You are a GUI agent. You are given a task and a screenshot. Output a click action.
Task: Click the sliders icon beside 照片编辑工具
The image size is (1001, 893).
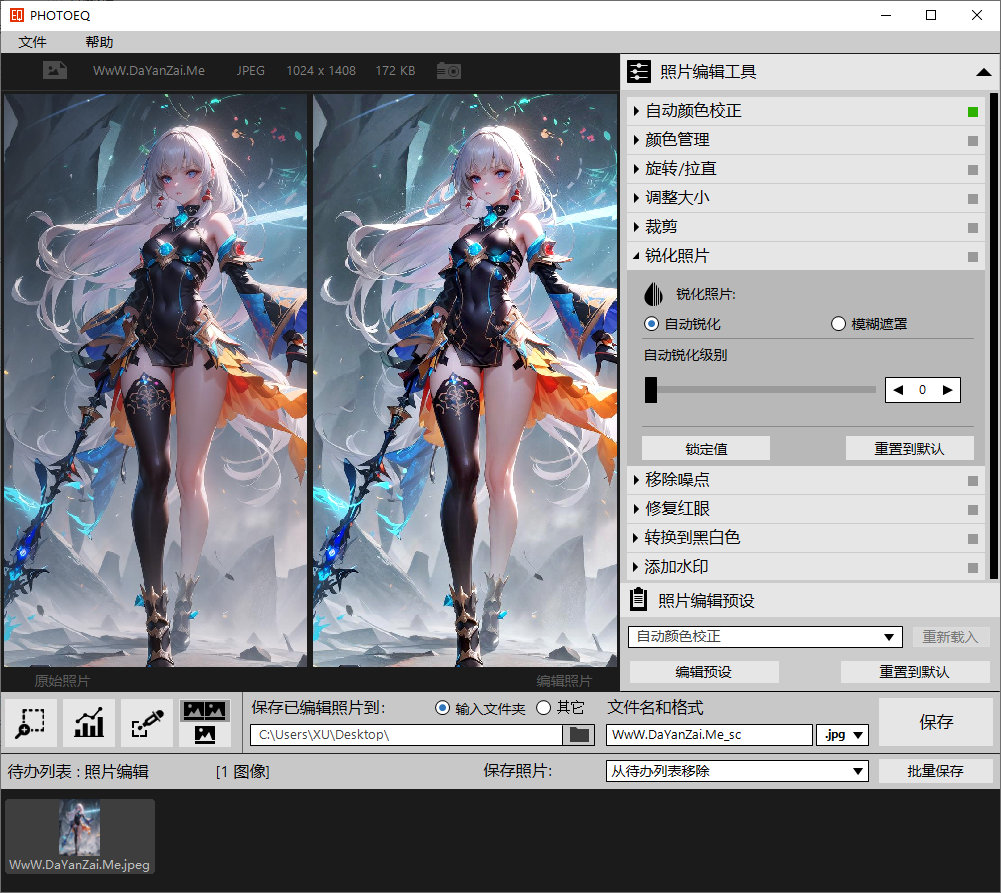638,71
